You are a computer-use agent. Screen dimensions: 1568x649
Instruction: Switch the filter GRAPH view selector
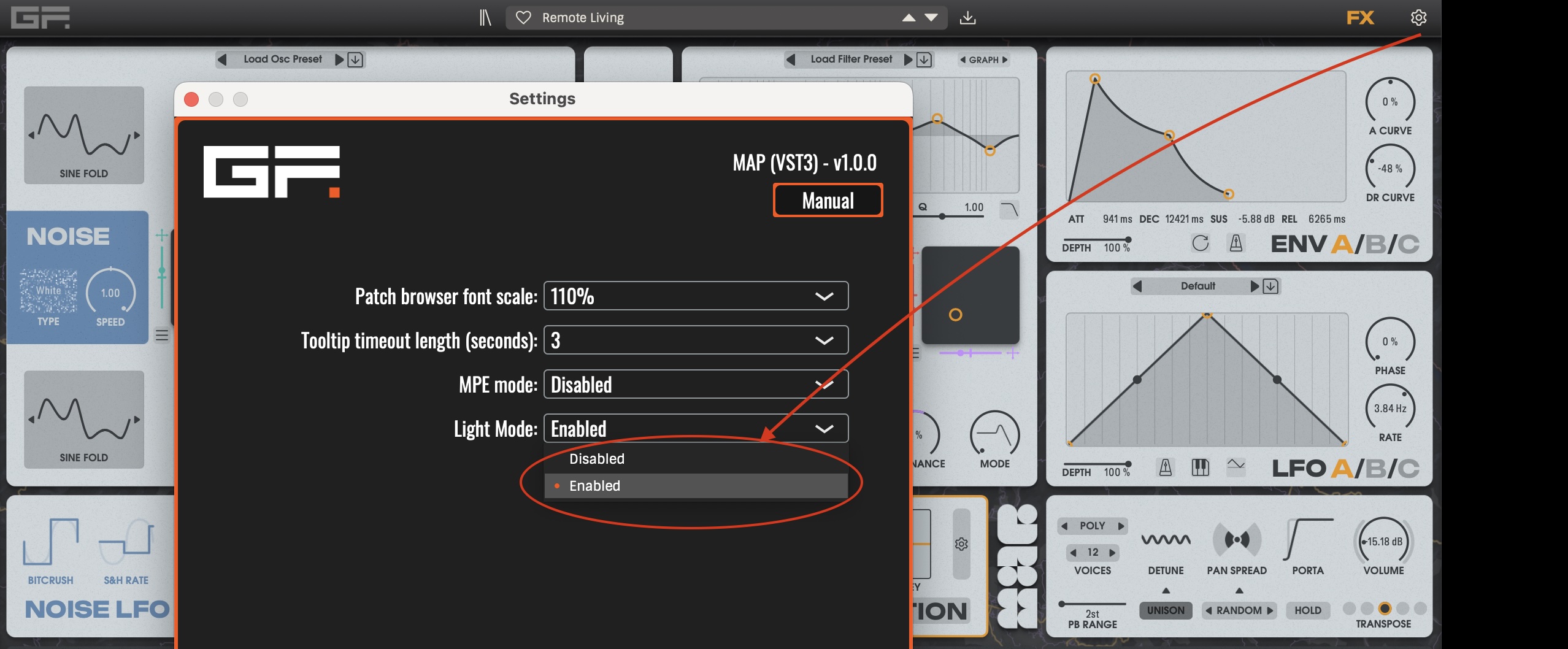click(984, 60)
